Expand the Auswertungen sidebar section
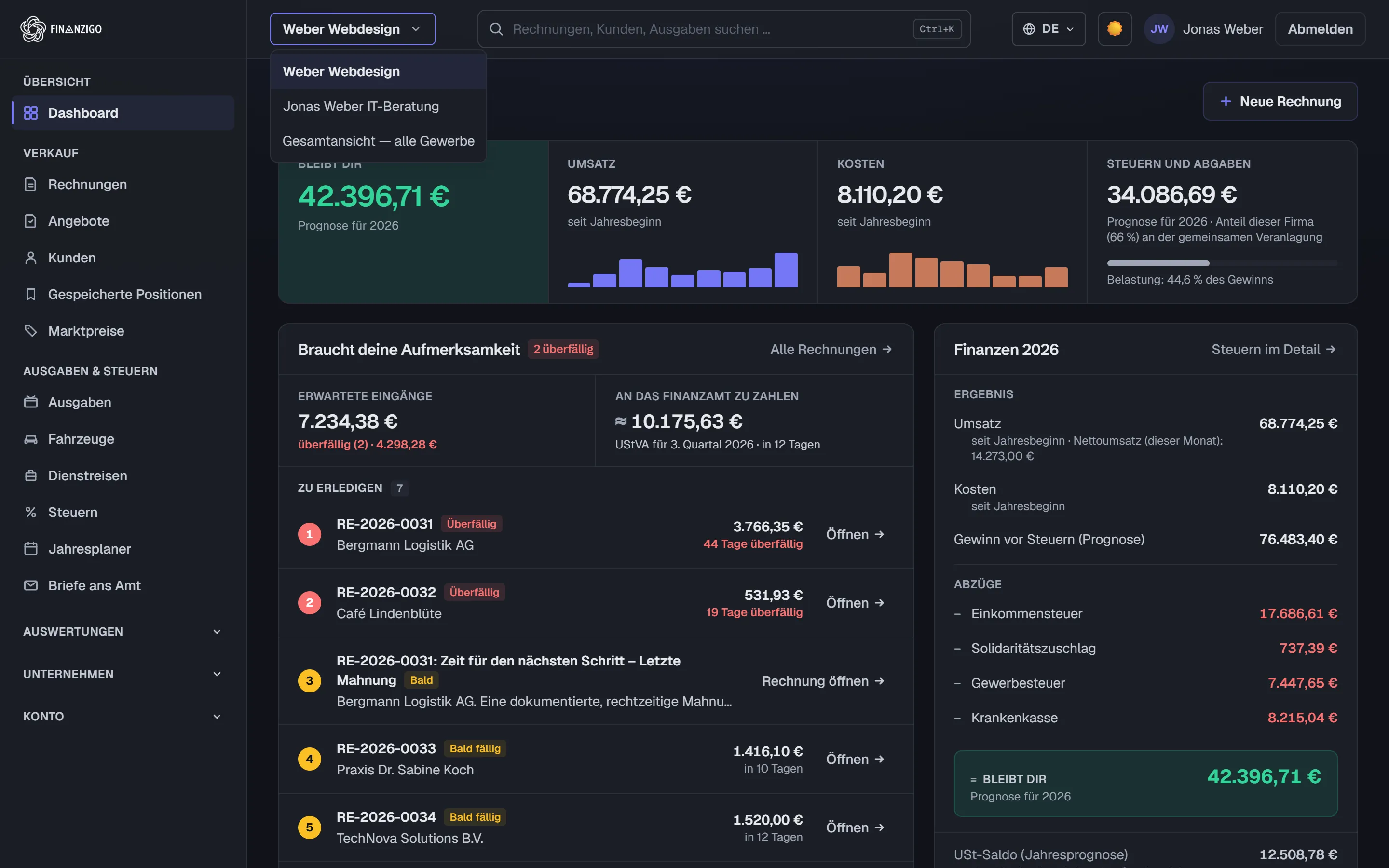The height and width of the screenshot is (868, 1389). click(122, 632)
